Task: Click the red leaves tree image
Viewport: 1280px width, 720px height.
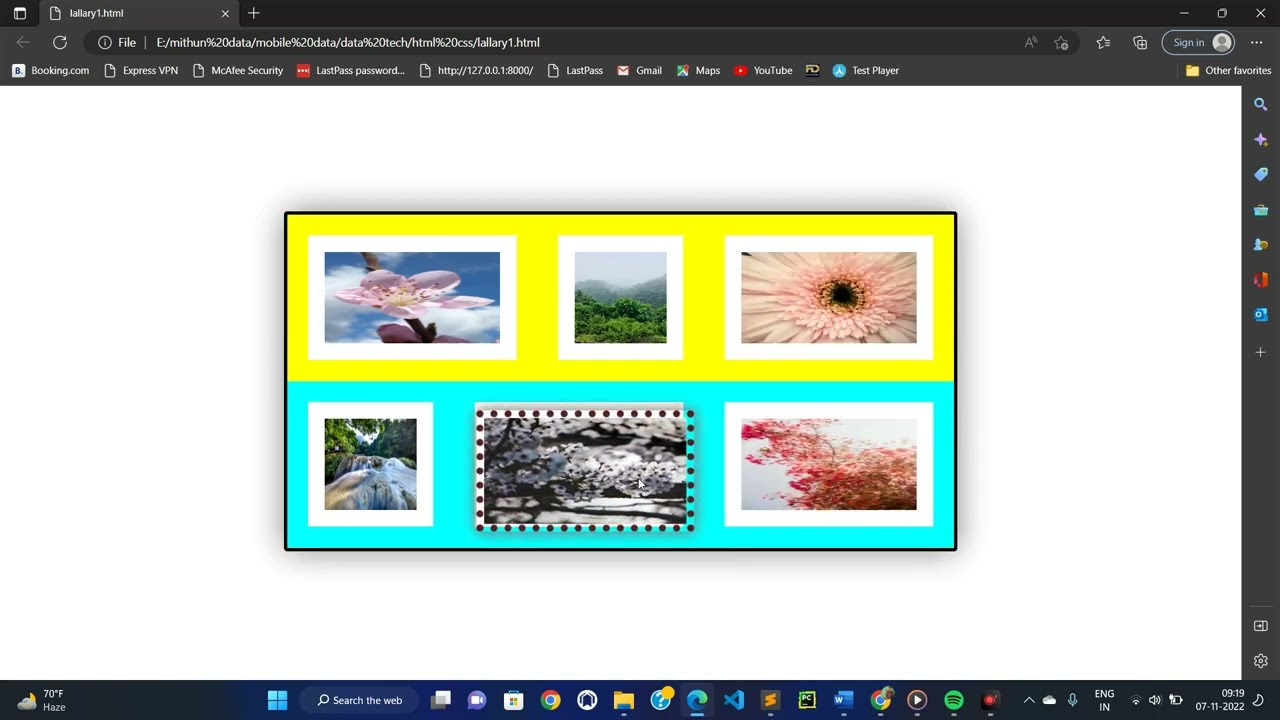Action: coord(828,464)
